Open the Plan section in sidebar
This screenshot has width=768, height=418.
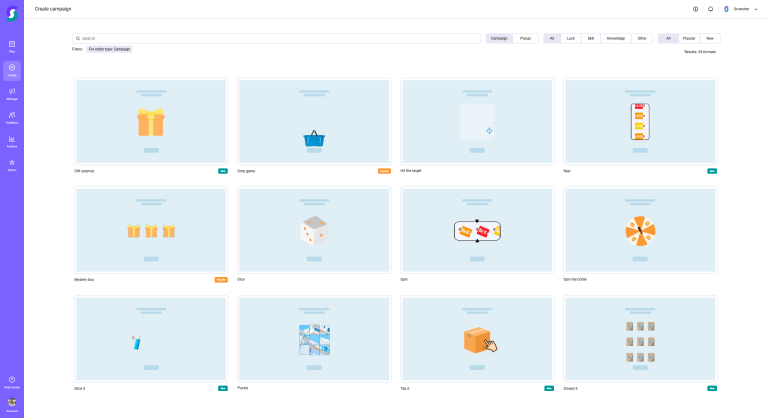[12, 45]
